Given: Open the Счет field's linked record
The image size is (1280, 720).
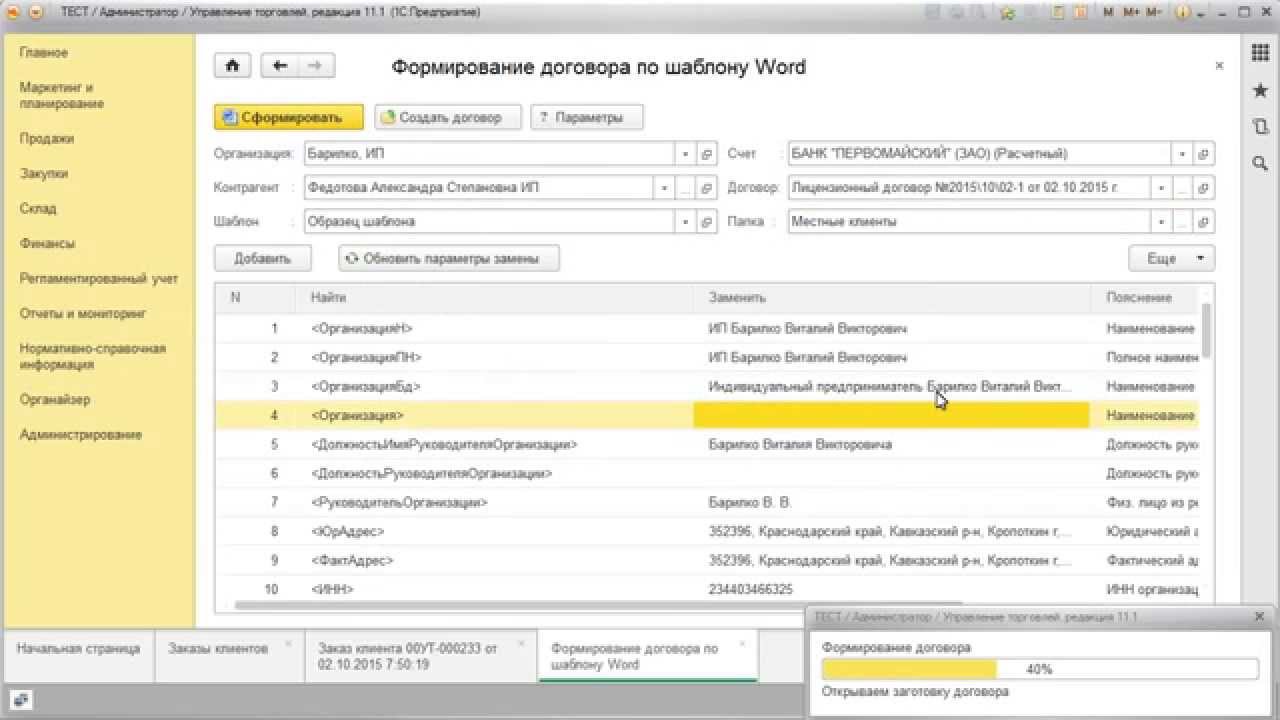Looking at the screenshot, I should (x=1204, y=154).
